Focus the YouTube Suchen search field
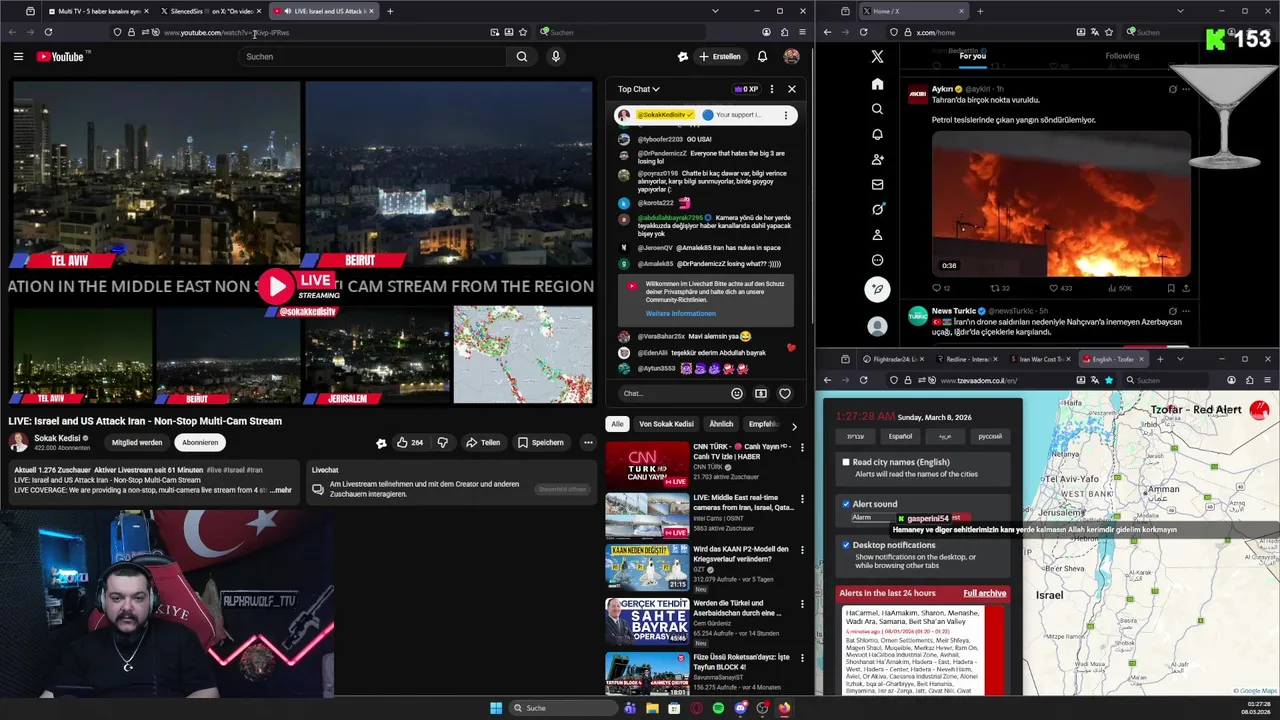This screenshot has width=1280, height=720. [x=373, y=57]
